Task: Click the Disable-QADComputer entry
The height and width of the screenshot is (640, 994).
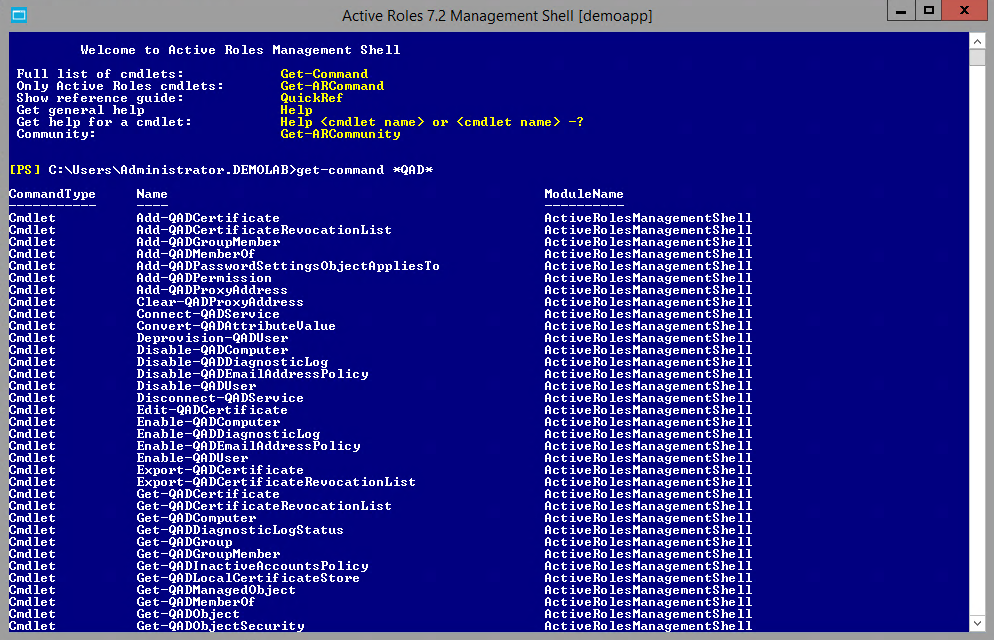Action: (x=212, y=350)
